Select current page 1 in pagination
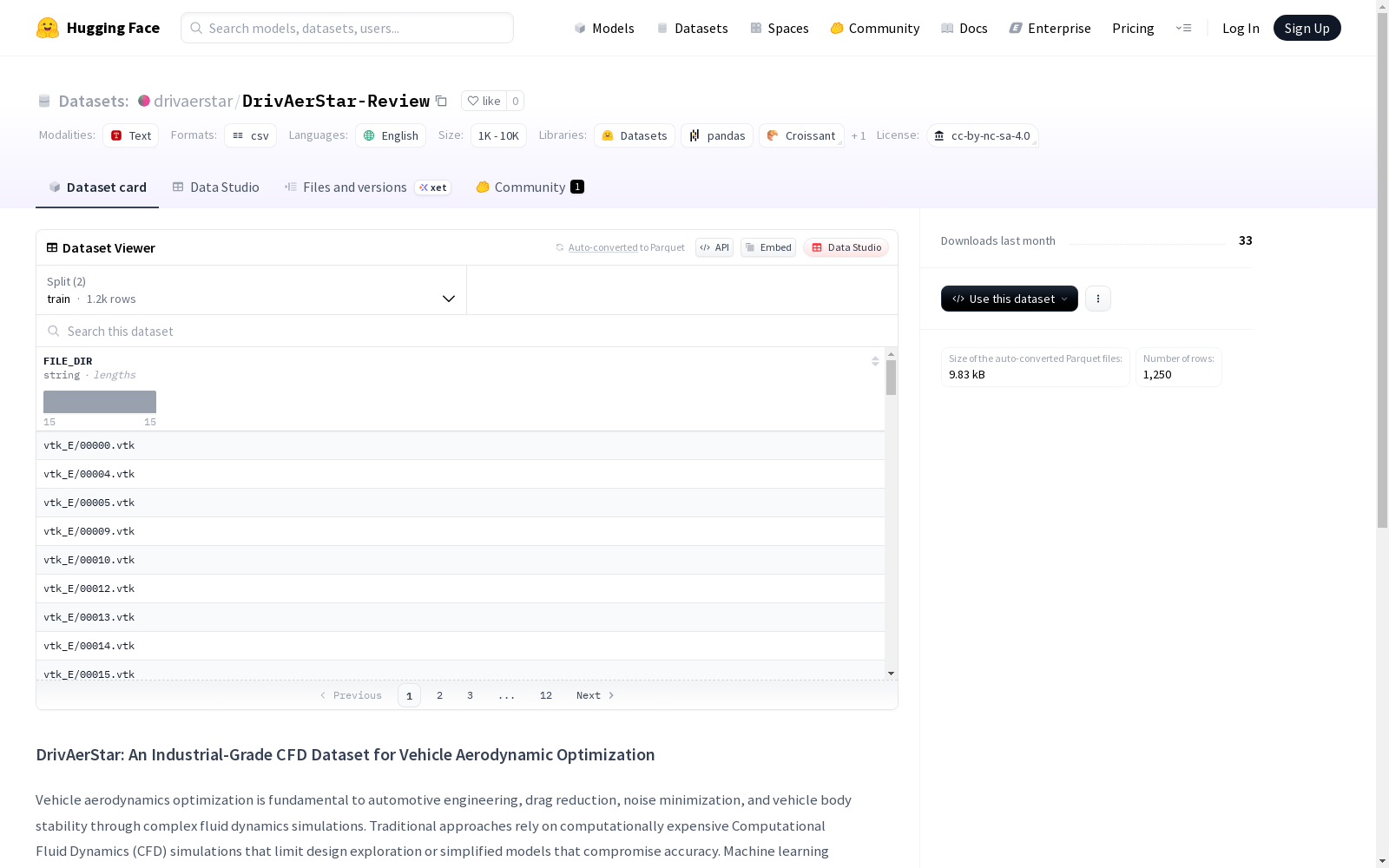Image resolution: width=1389 pixels, height=868 pixels. tap(409, 695)
